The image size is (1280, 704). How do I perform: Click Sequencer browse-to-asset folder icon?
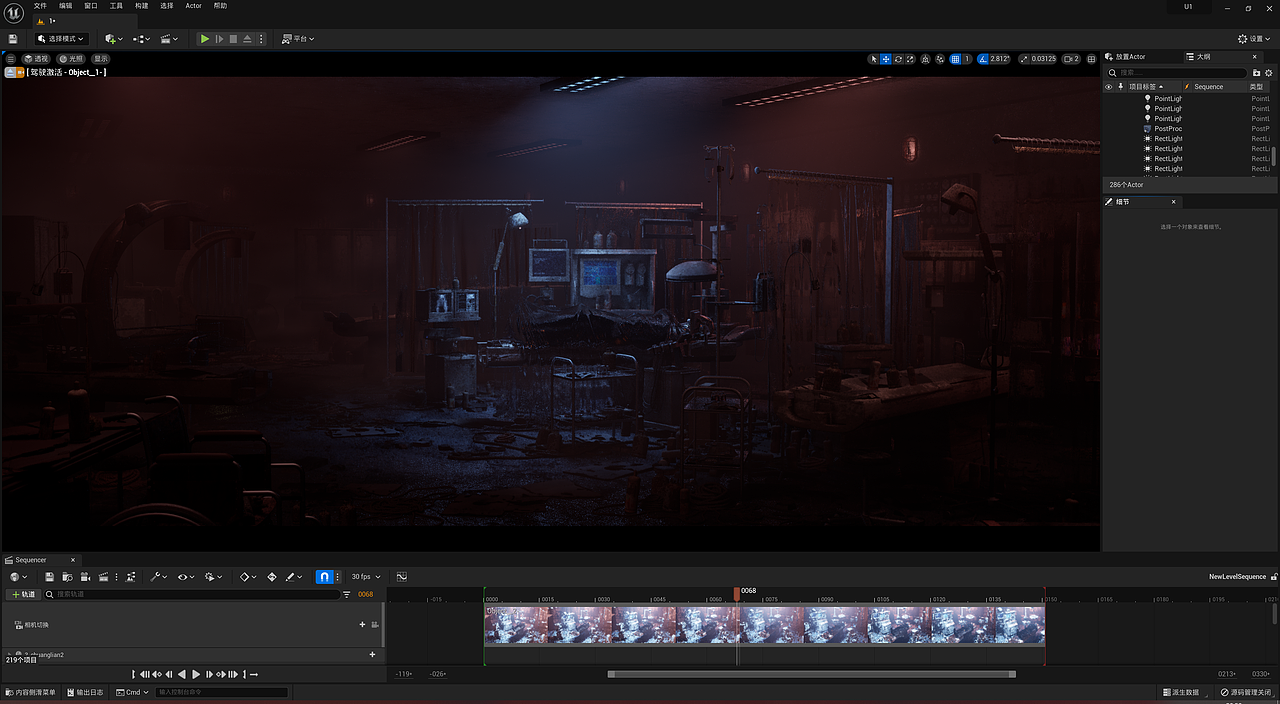pos(68,577)
